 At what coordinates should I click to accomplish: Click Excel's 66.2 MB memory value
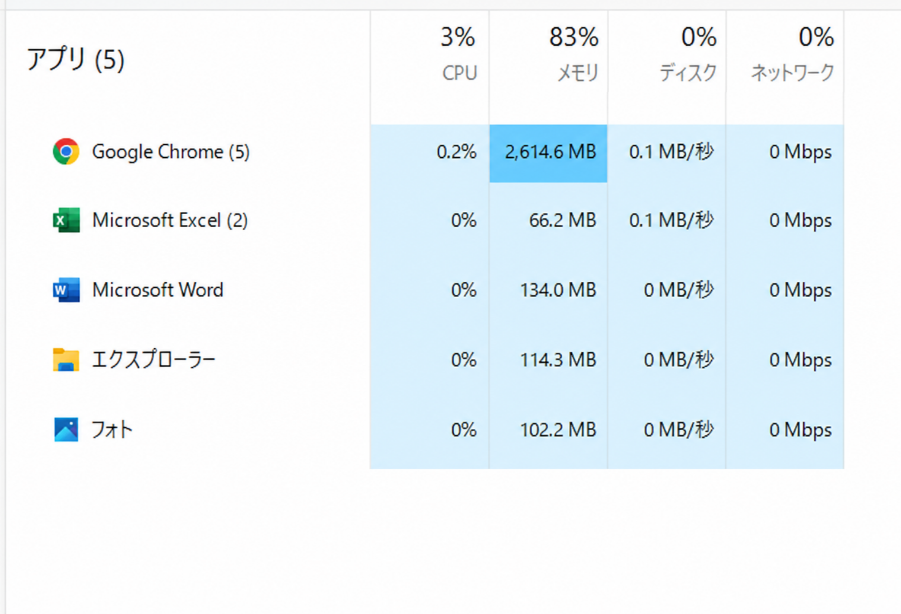[563, 221]
